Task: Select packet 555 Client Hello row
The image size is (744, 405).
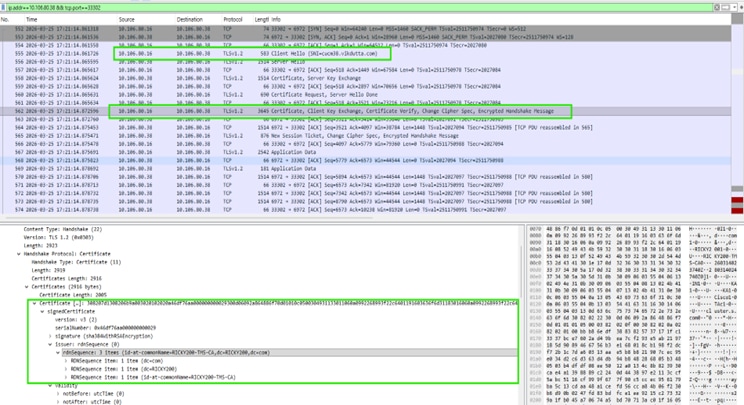Action: 365,54
